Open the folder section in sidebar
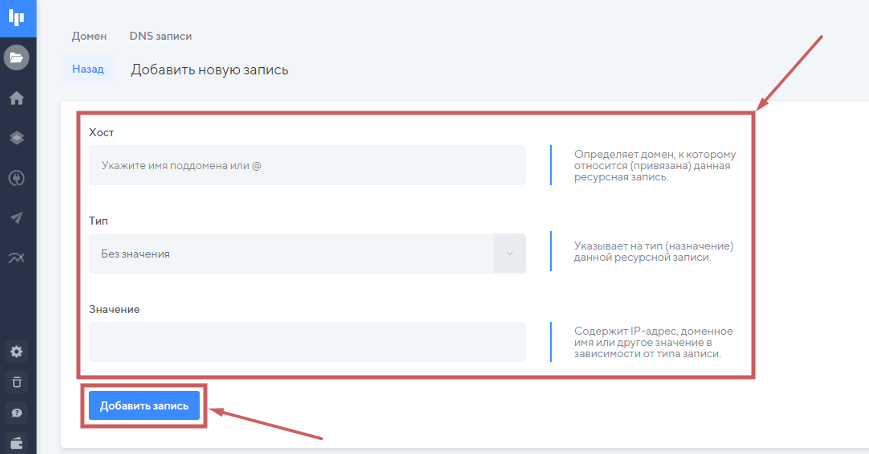Image resolution: width=869 pixels, height=454 pixels. [17, 58]
